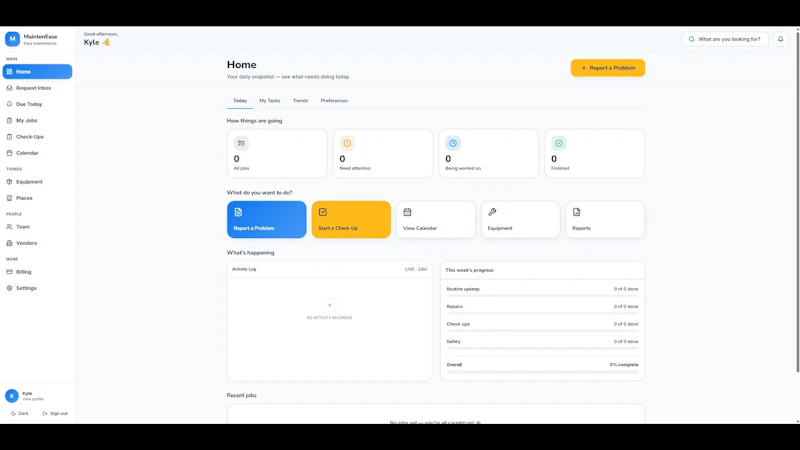
Task: Open the Calendar sidebar item
Action: [37, 153]
